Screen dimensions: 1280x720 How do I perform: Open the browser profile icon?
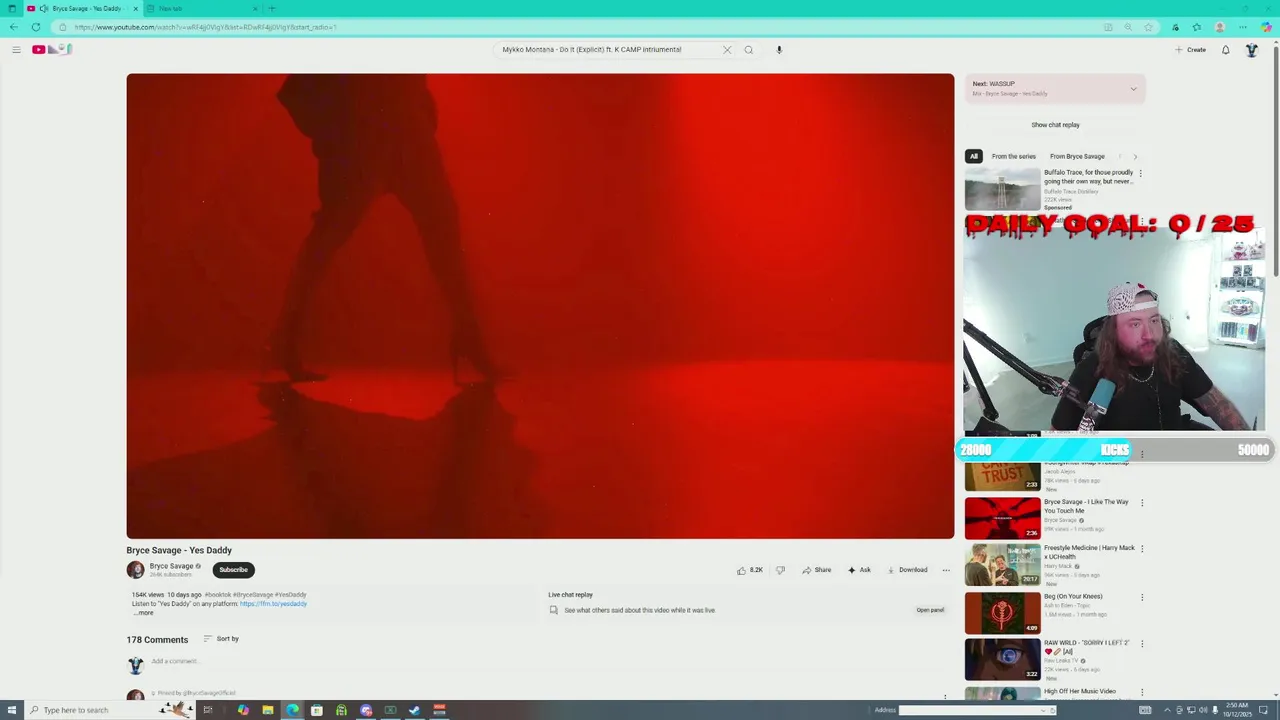tap(1220, 27)
